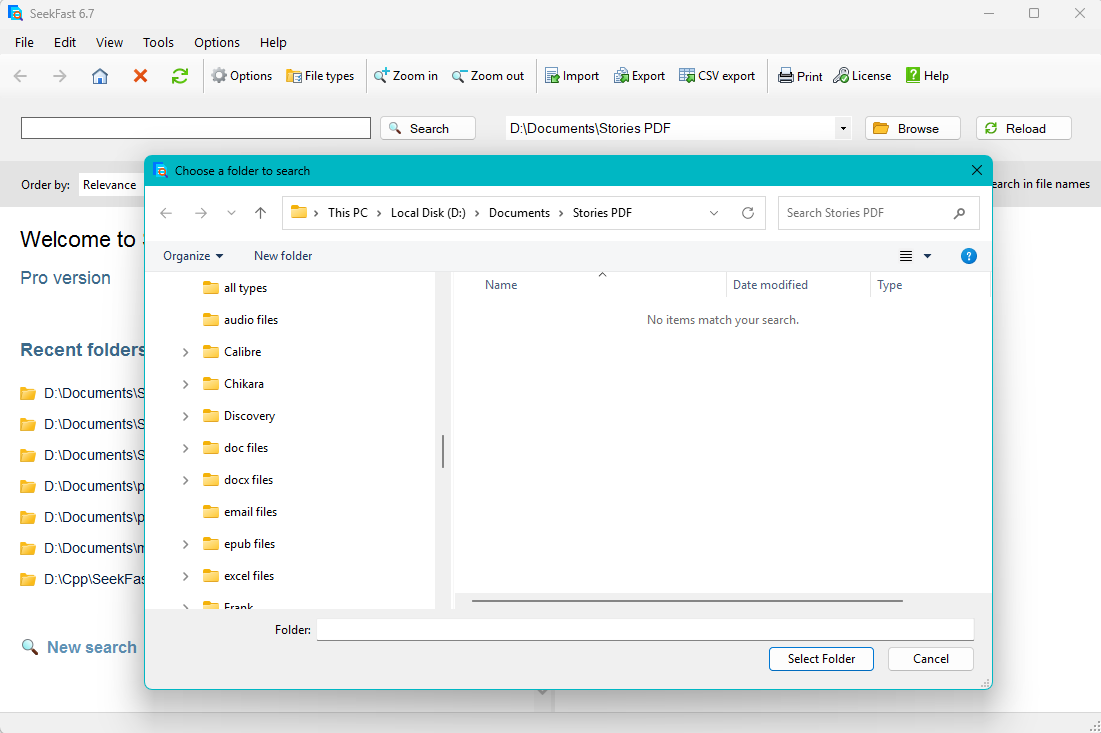The height and width of the screenshot is (733, 1101).
Task: Open the Edit menu
Action: point(64,42)
